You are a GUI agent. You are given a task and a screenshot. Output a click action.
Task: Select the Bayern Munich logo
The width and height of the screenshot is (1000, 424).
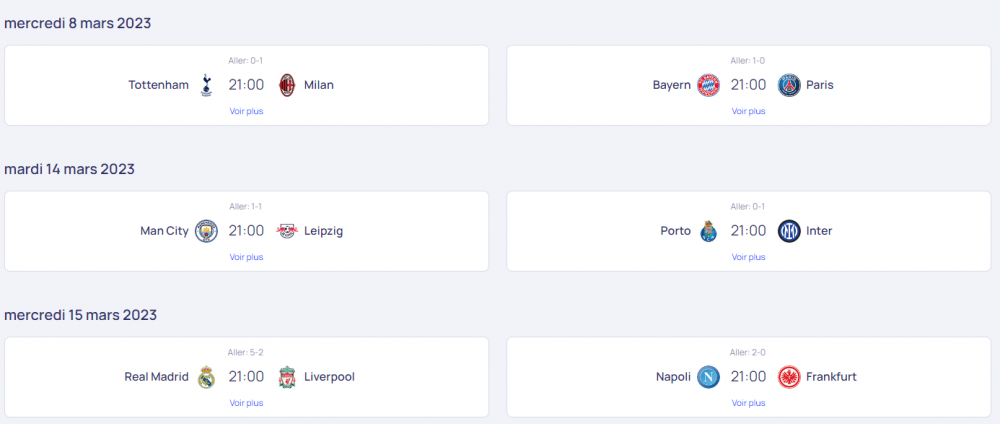click(x=708, y=85)
